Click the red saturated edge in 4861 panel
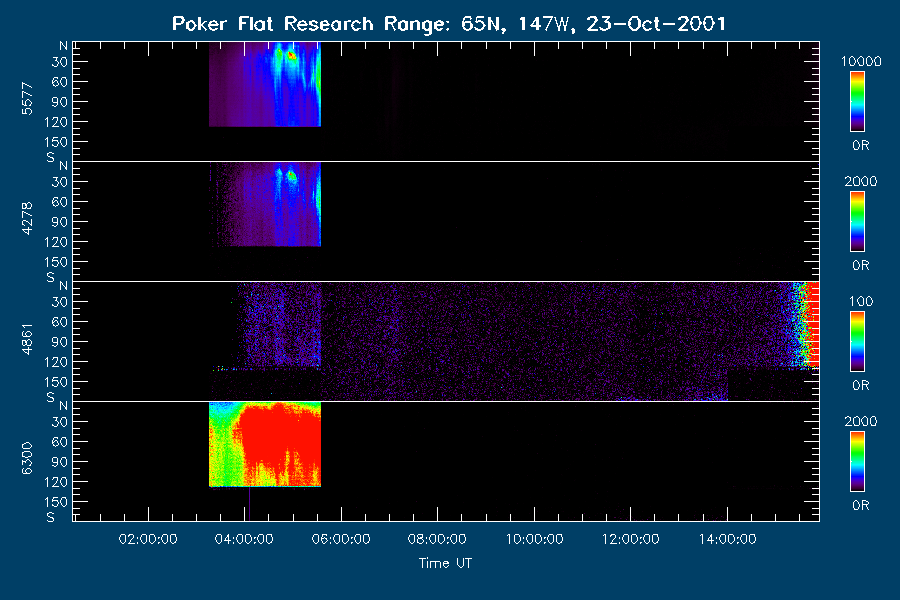Viewport: 900px width, 600px height. click(x=813, y=323)
